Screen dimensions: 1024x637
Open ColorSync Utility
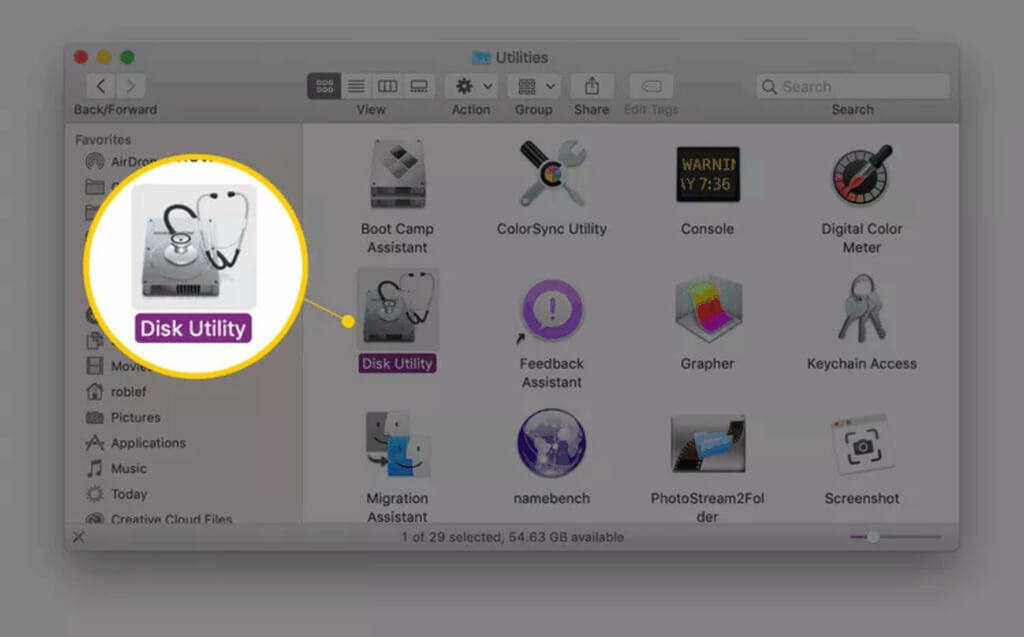tap(550, 175)
